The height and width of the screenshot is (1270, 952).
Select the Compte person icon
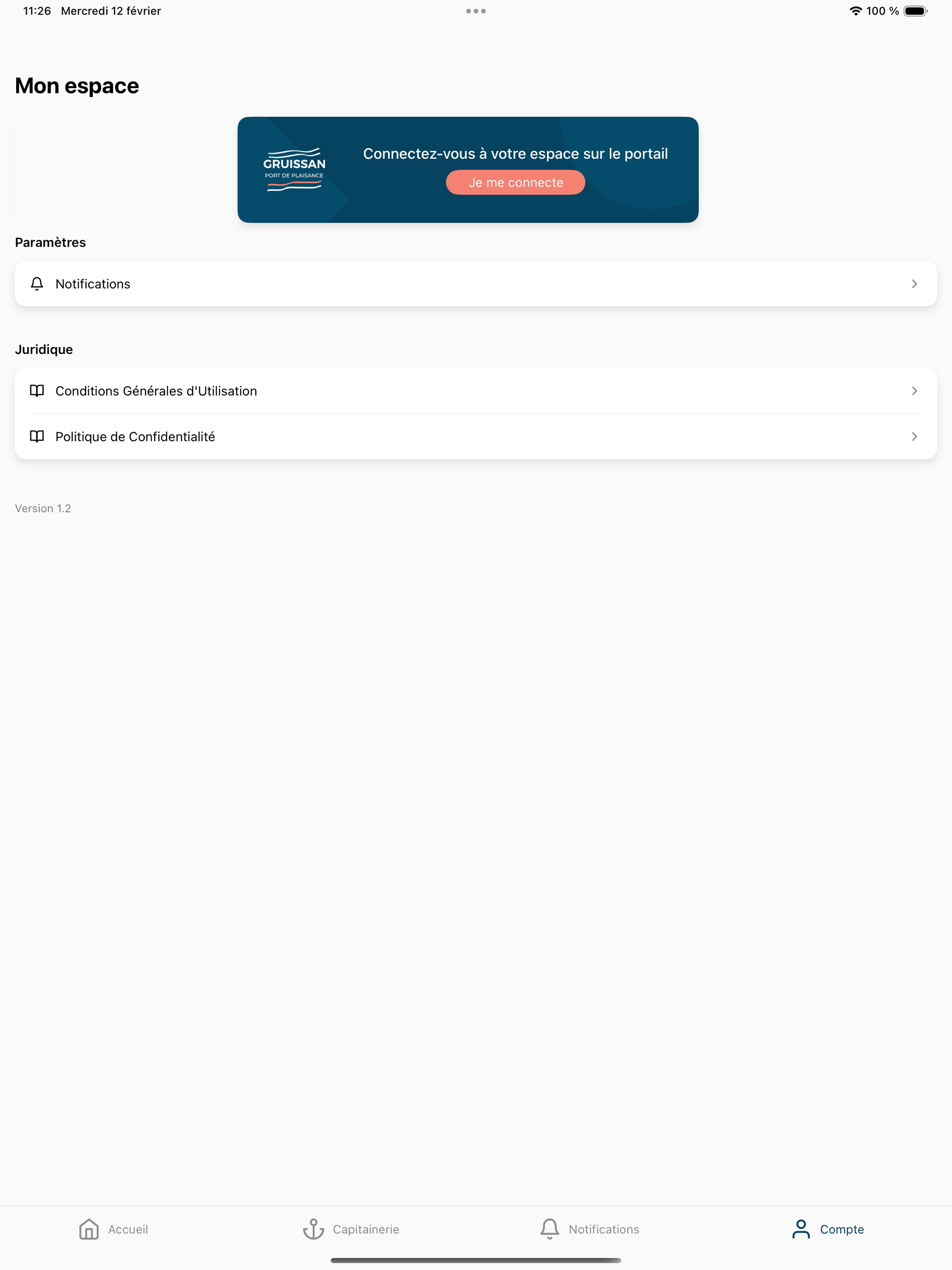pyautogui.click(x=801, y=1229)
